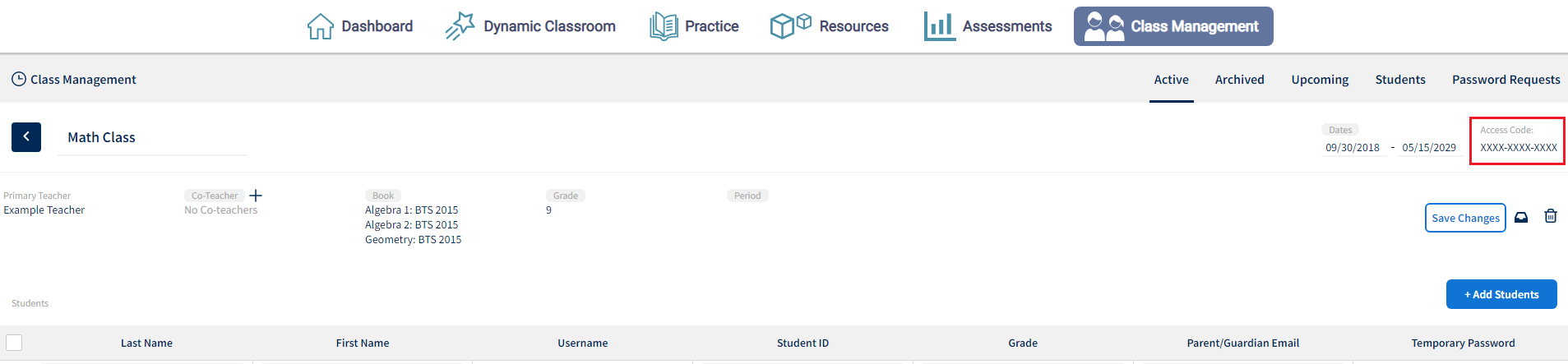Click the Class Management navigation button
Screen dimensions: 1568x364
click(x=1173, y=26)
